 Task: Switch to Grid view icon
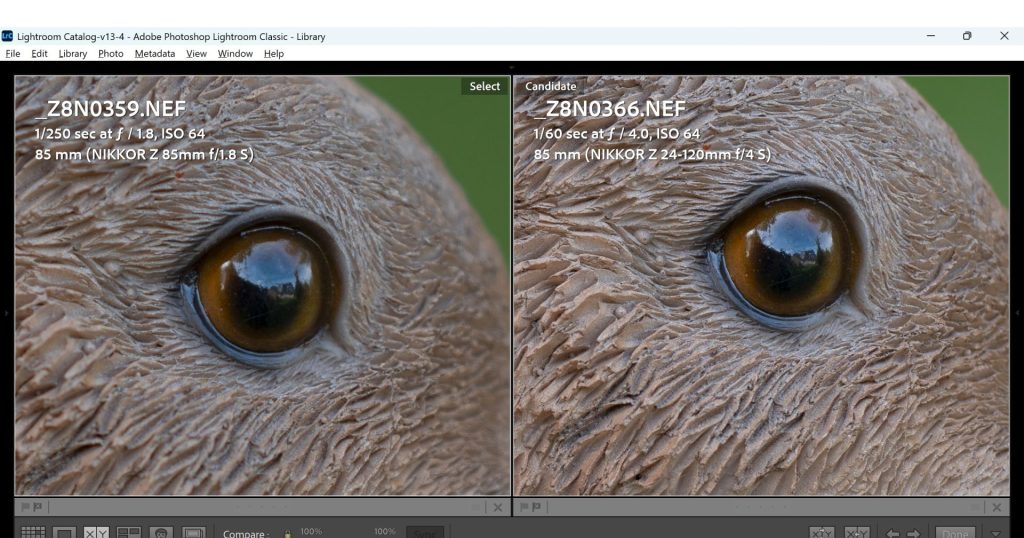[33, 533]
